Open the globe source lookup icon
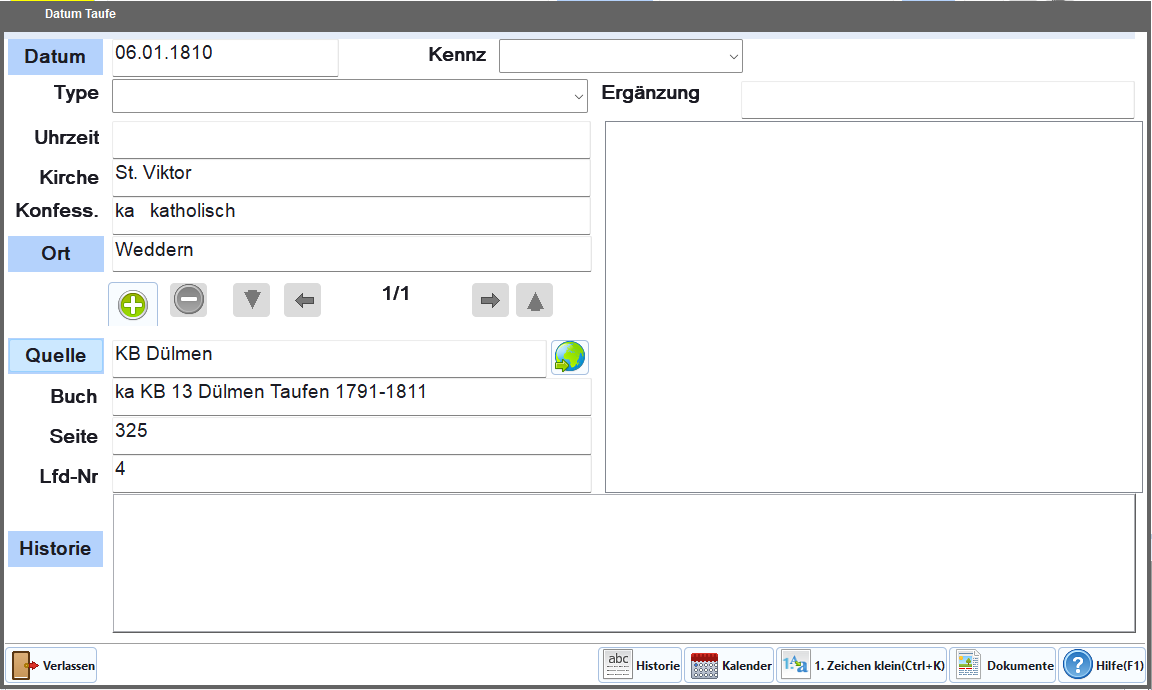 [570, 358]
